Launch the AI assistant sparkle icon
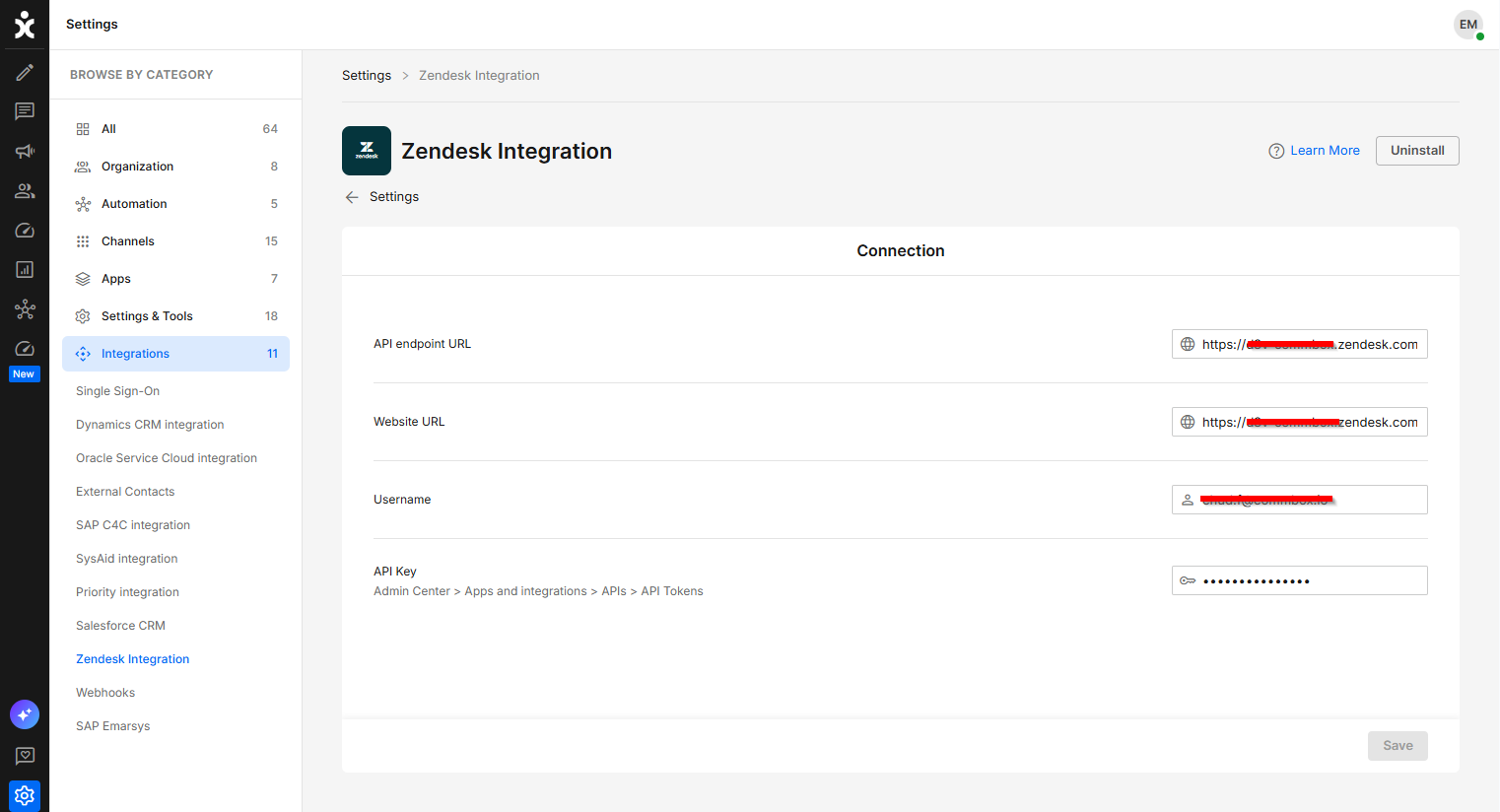The image size is (1500, 812). click(25, 714)
